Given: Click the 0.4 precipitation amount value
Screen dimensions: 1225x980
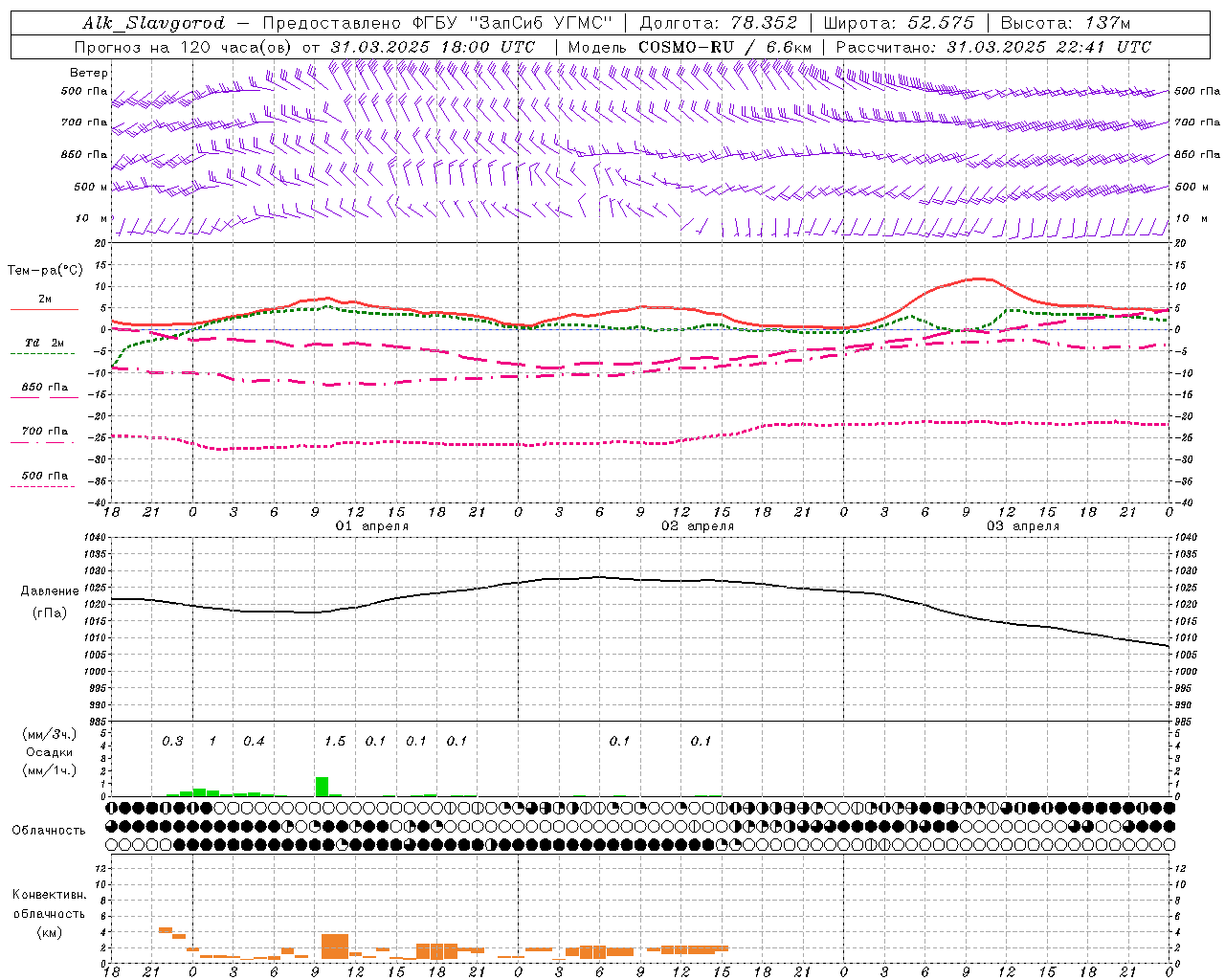Looking at the screenshot, I should point(254,742).
